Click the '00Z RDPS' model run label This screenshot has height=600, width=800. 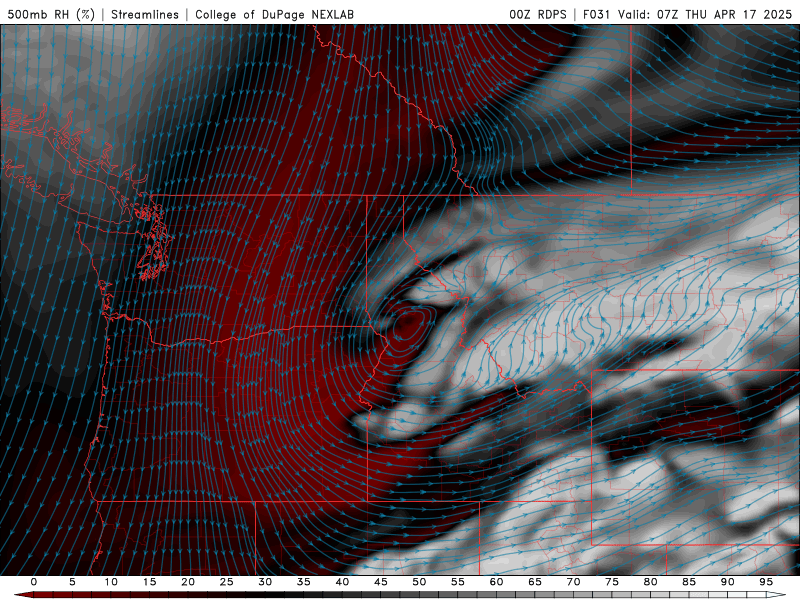(538, 14)
